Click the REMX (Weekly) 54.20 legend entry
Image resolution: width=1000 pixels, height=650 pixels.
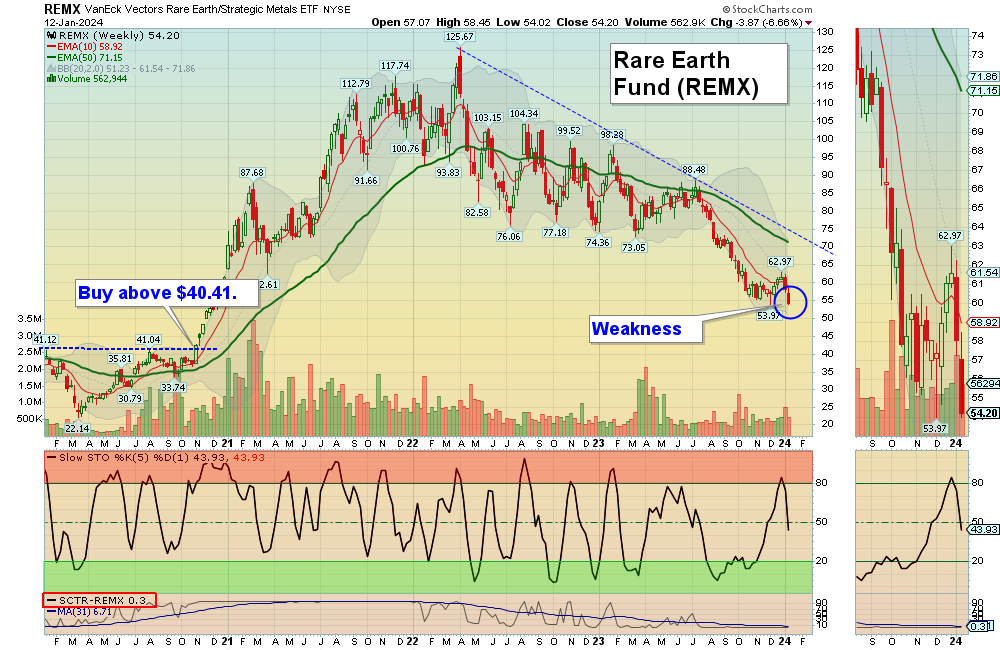coord(114,36)
